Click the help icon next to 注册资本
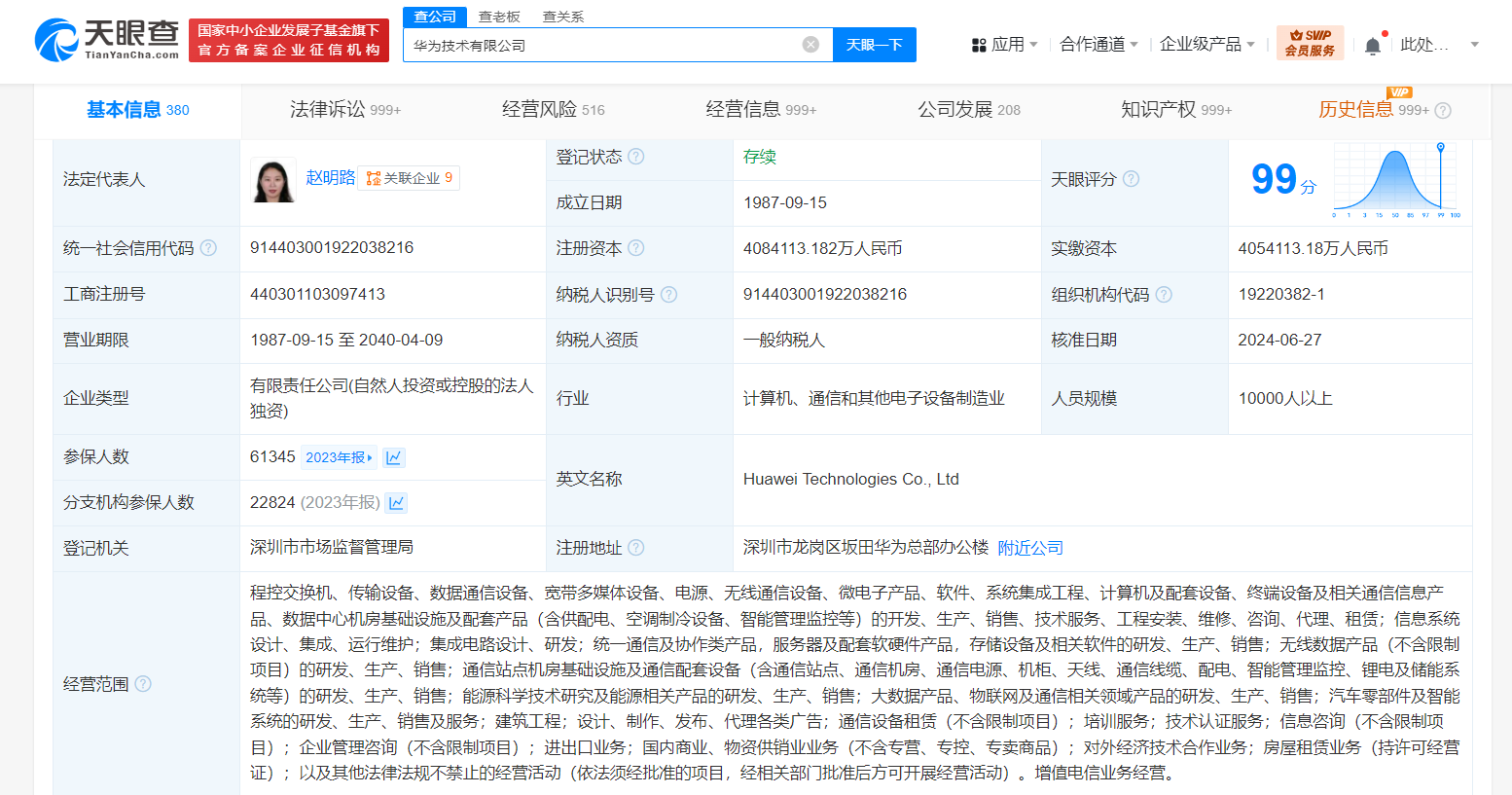Screen dimensions: 1512x795 click(637, 248)
